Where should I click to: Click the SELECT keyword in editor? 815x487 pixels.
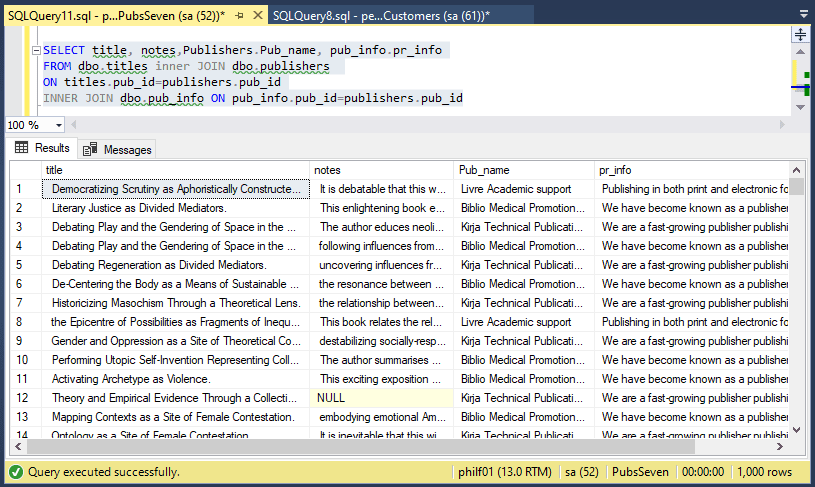point(63,50)
